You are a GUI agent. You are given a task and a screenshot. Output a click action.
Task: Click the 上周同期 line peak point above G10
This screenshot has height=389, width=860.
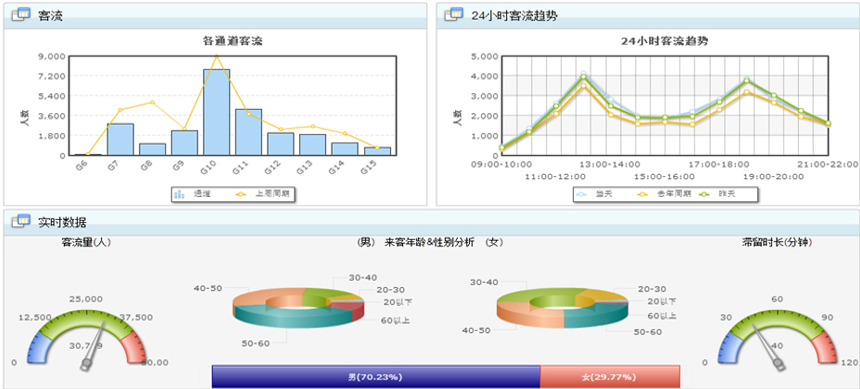(x=217, y=56)
